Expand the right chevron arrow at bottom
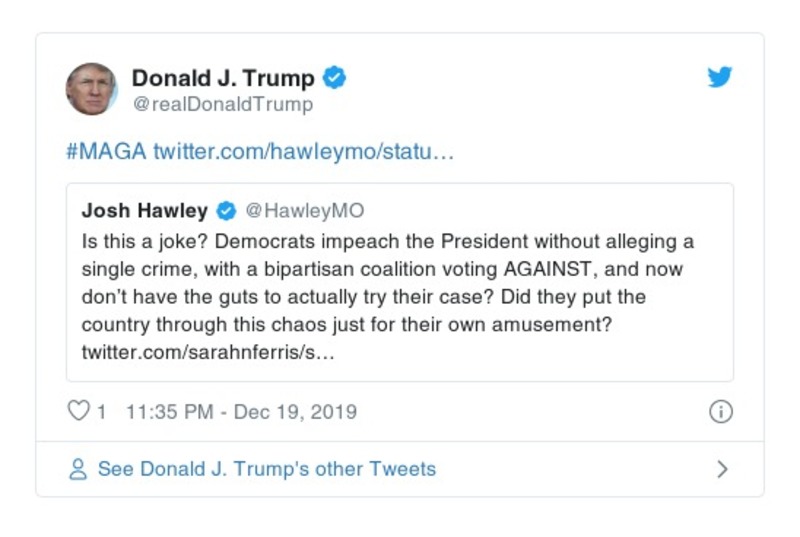The height and width of the screenshot is (537, 800). 722,469
